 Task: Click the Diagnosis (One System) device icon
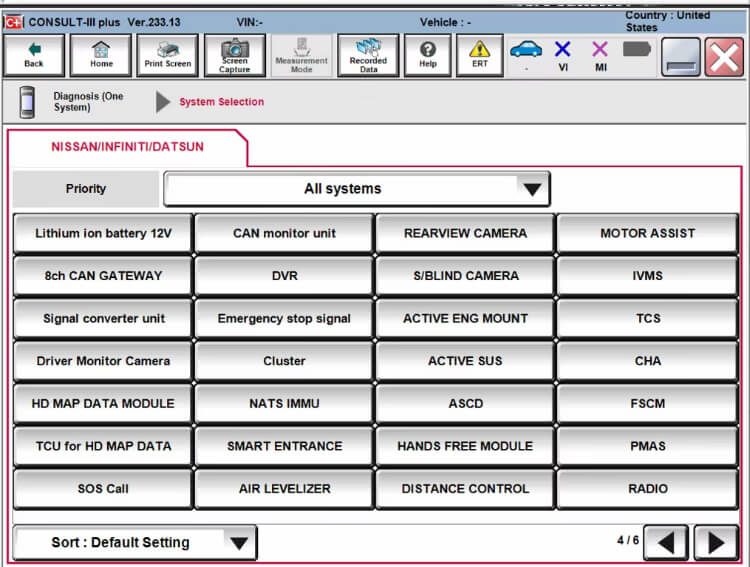pos(27,102)
